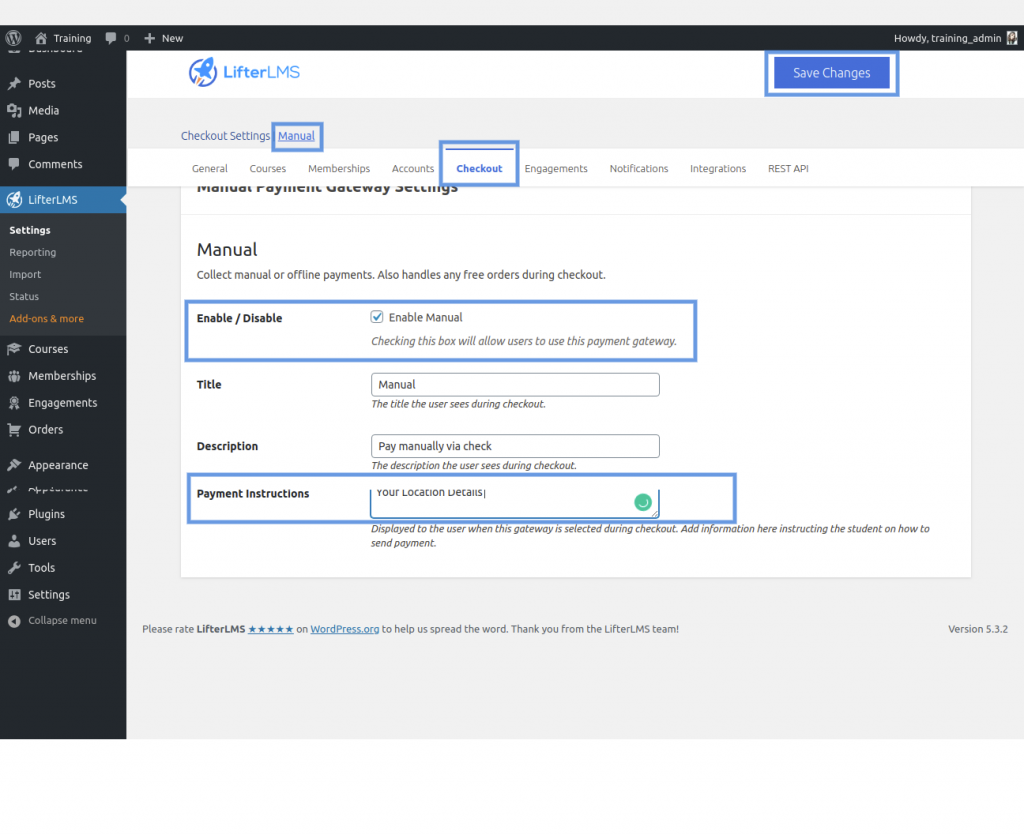This screenshot has width=1024, height=834.
Task: Open the Memberships settings tab
Action: (x=339, y=168)
